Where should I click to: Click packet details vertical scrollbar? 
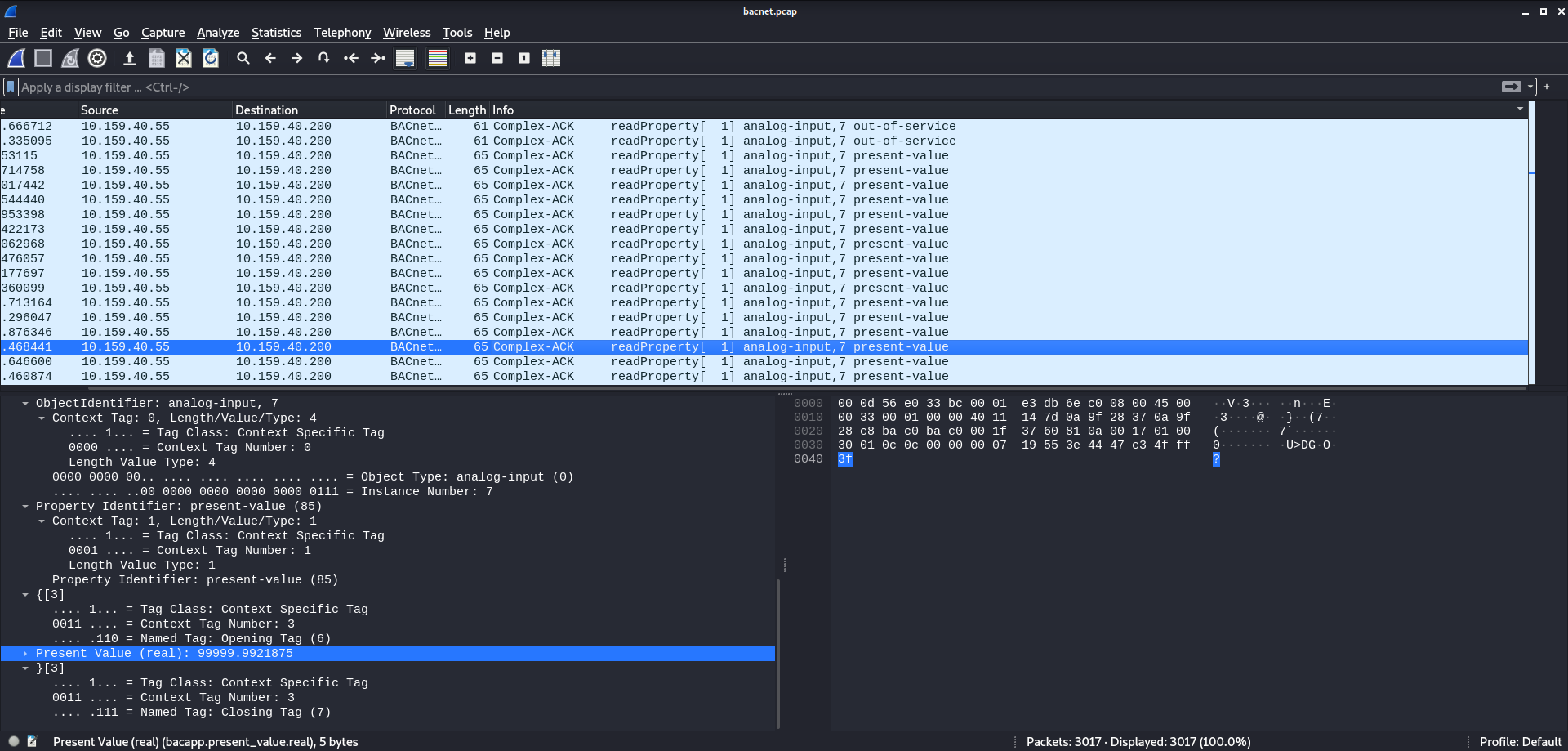click(778, 654)
